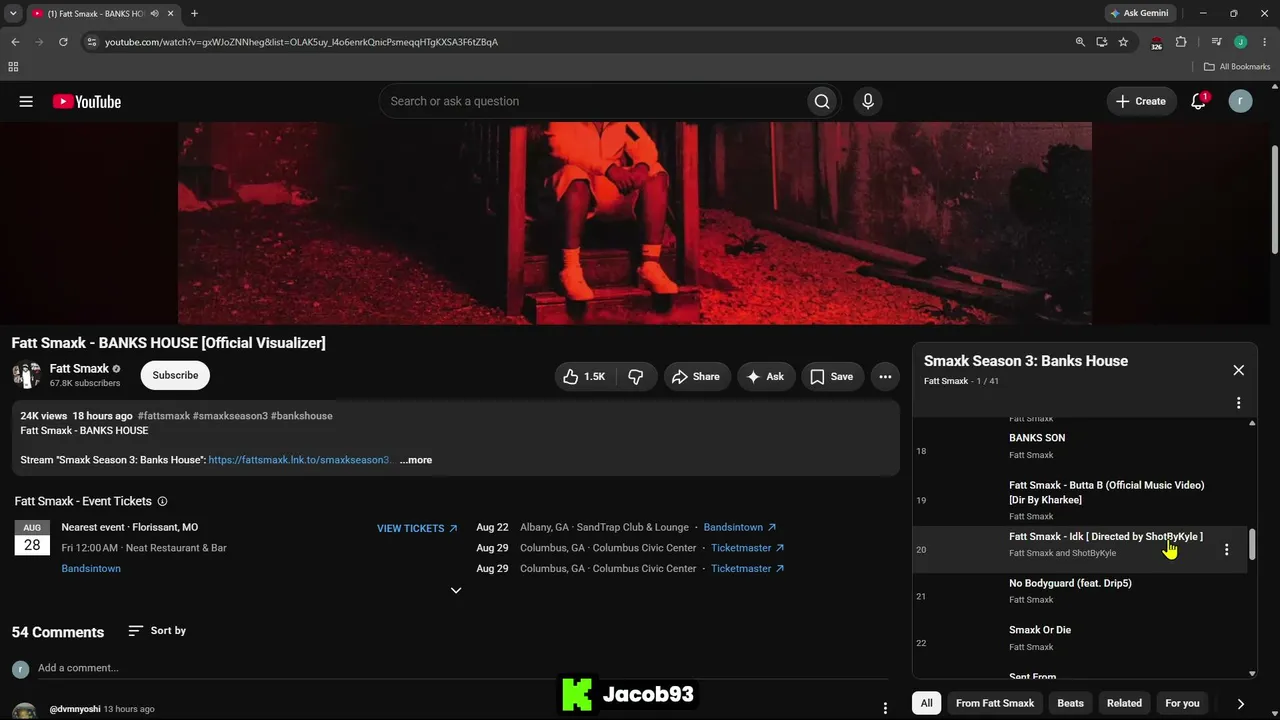Open the Extensions puzzle icon

1181,42
